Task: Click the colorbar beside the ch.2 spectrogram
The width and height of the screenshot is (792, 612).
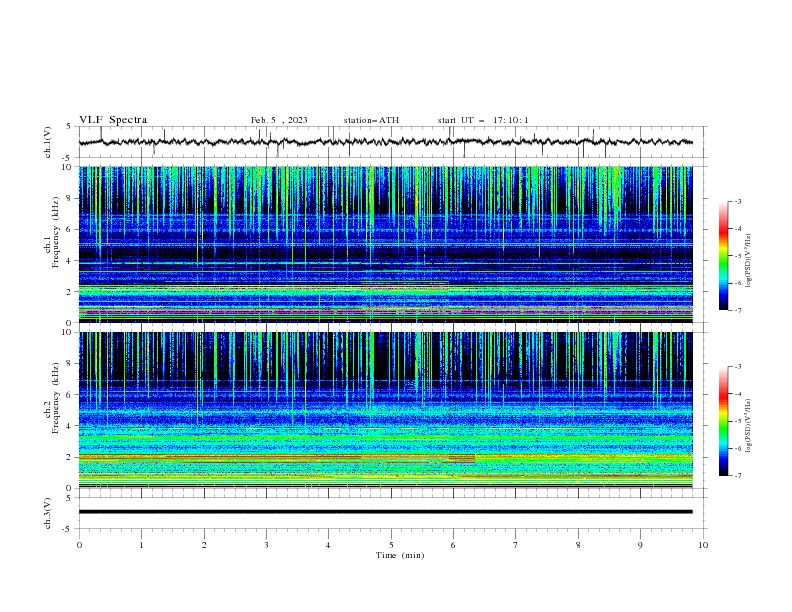Action: (723, 421)
